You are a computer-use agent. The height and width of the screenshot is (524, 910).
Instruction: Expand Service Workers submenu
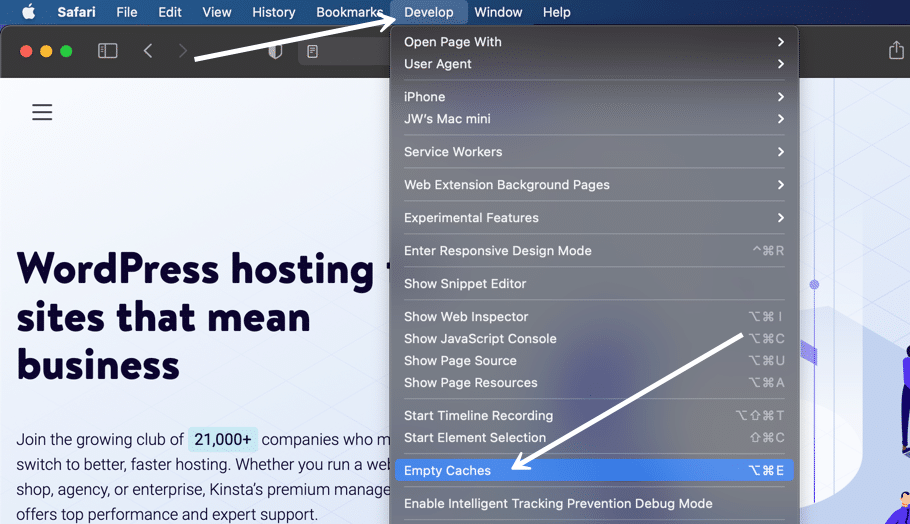tap(594, 152)
